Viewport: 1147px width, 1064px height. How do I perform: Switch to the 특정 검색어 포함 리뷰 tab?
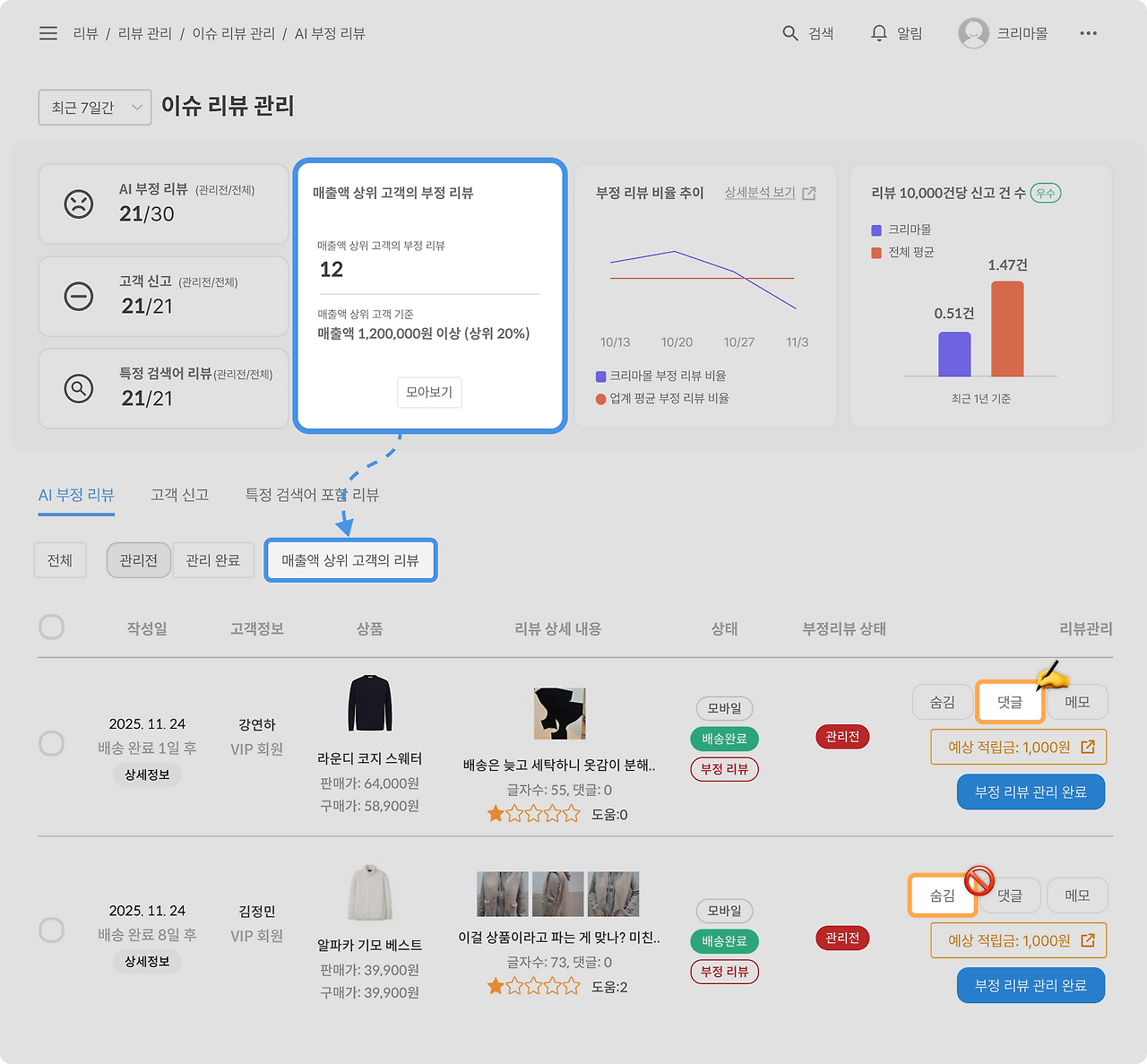click(x=311, y=494)
